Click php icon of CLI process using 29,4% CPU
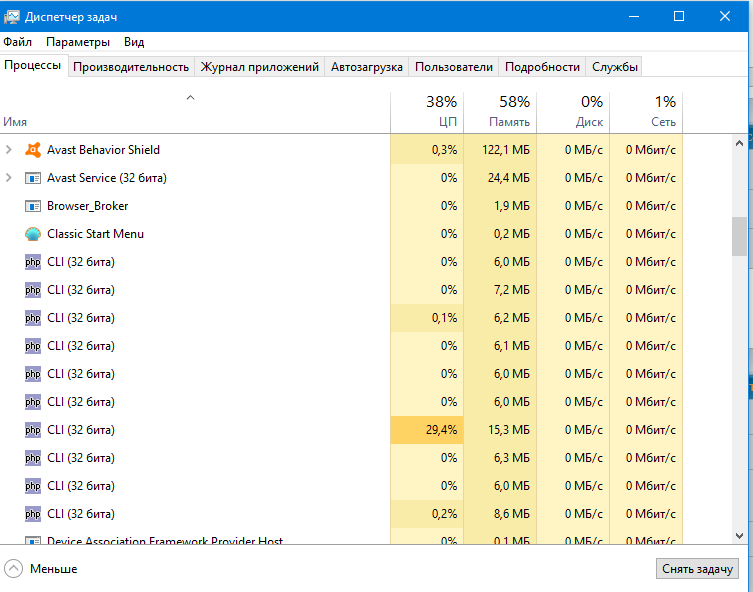This screenshot has height=592, width=753. point(33,430)
